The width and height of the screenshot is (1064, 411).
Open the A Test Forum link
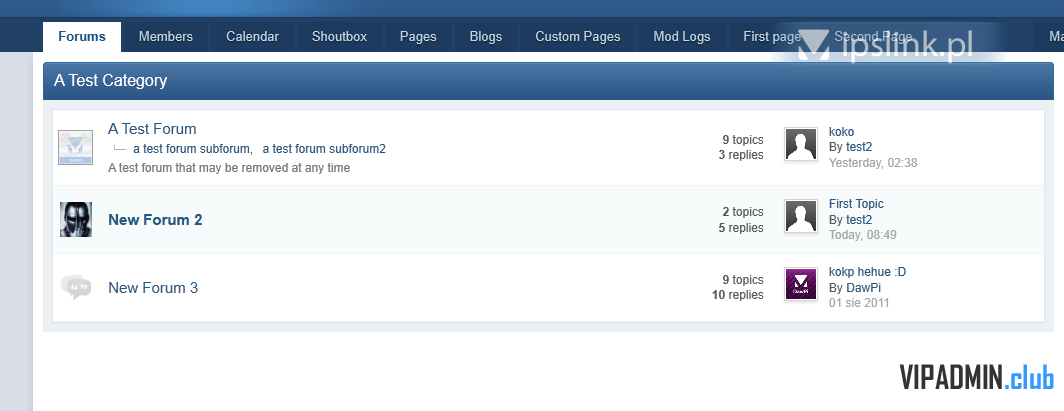[152, 129]
